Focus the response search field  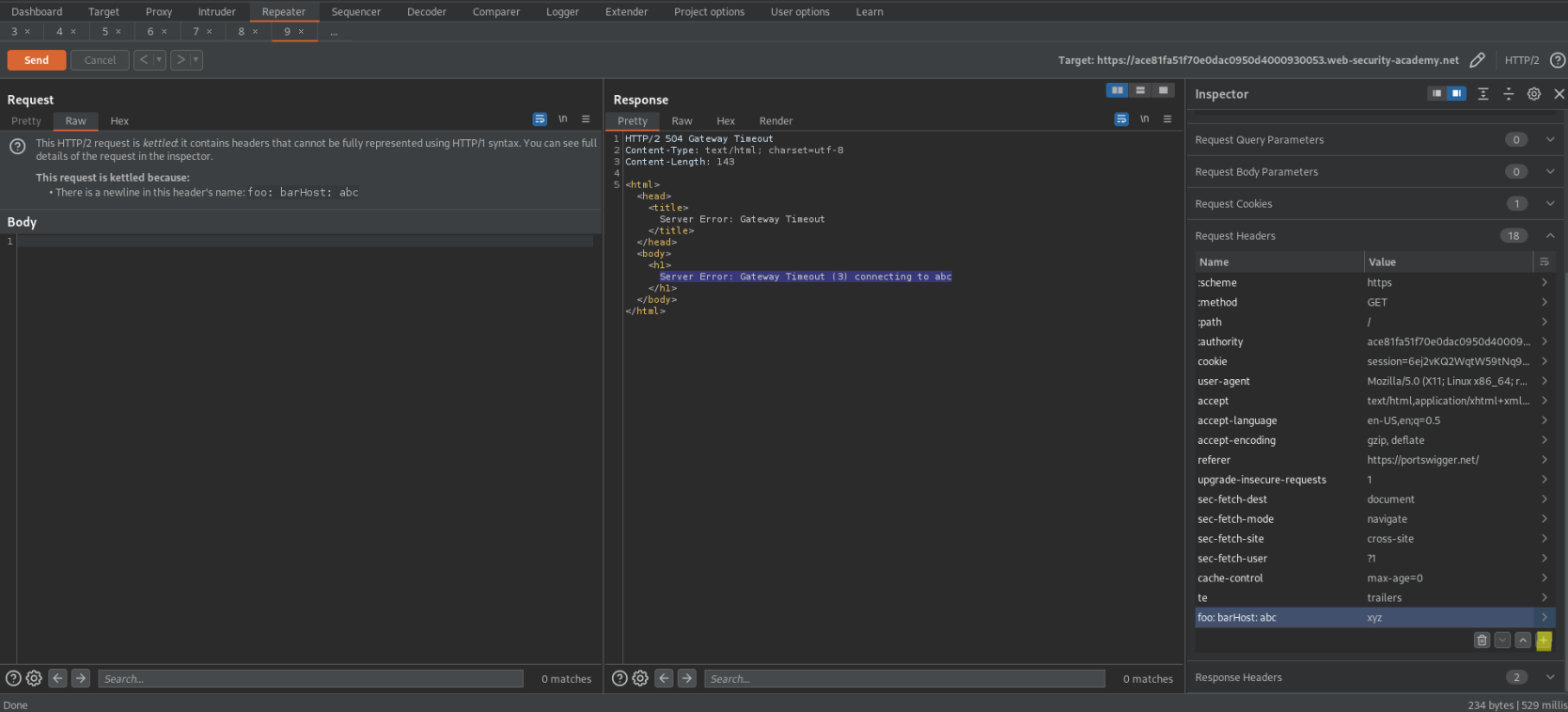pos(904,678)
